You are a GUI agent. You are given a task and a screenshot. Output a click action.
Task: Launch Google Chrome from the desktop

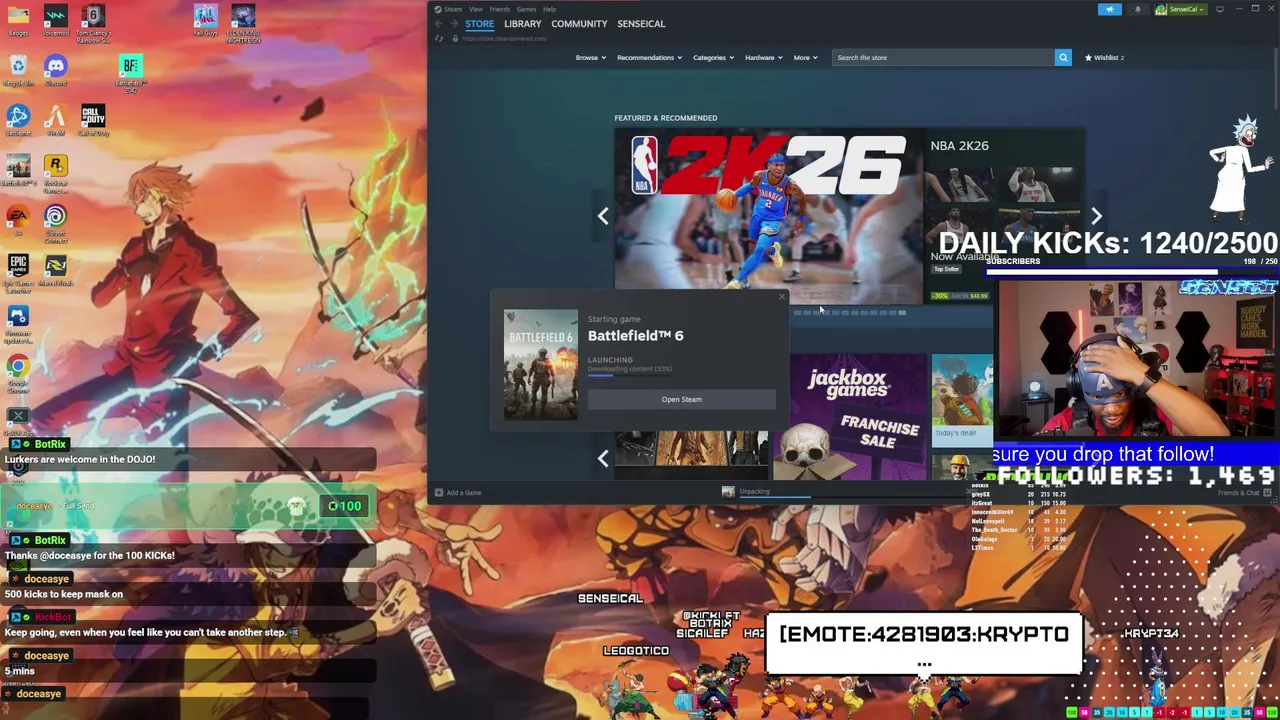click(x=18, y=373)
